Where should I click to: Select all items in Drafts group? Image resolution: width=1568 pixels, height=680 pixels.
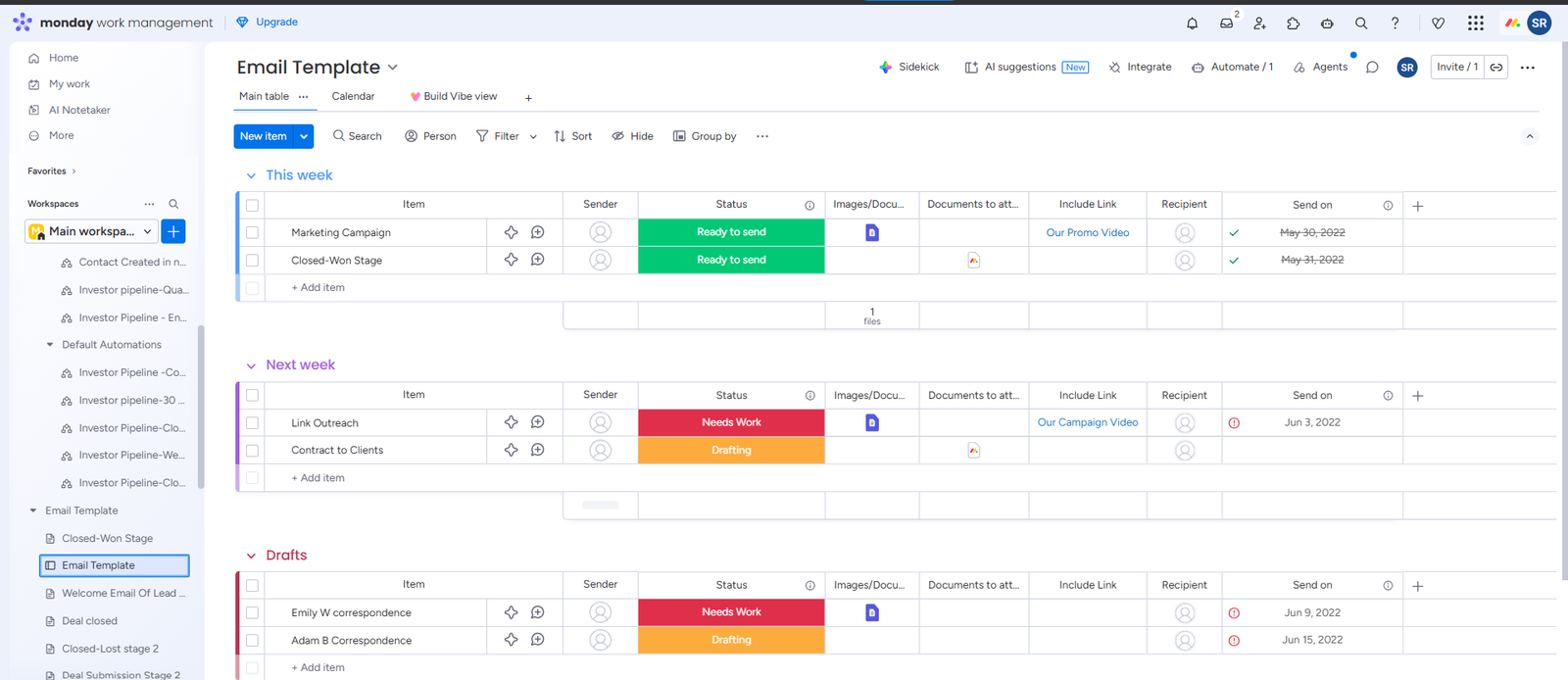tap(252, 586)
